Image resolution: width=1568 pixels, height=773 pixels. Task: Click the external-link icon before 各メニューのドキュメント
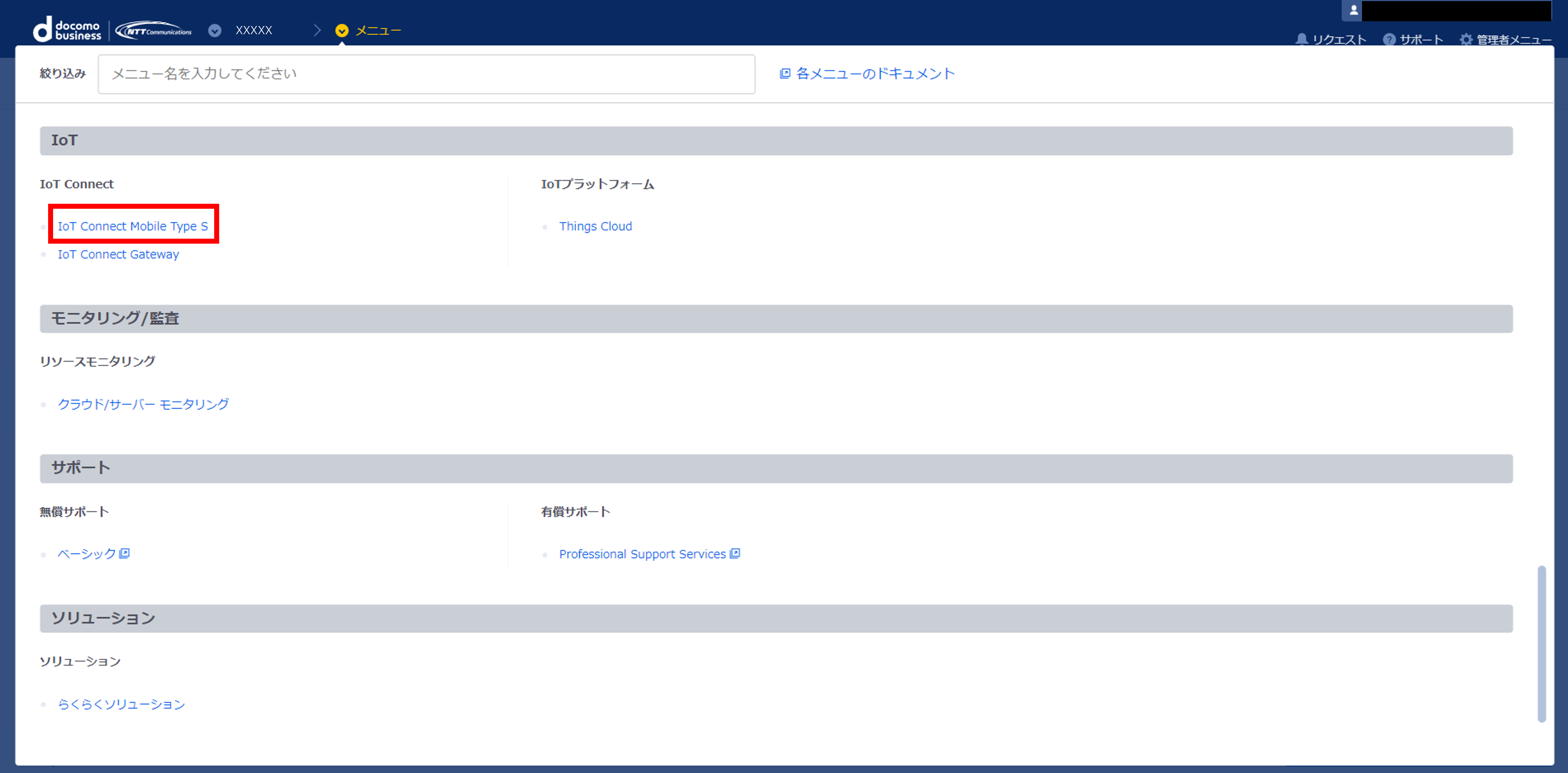[x=785, y=74]
